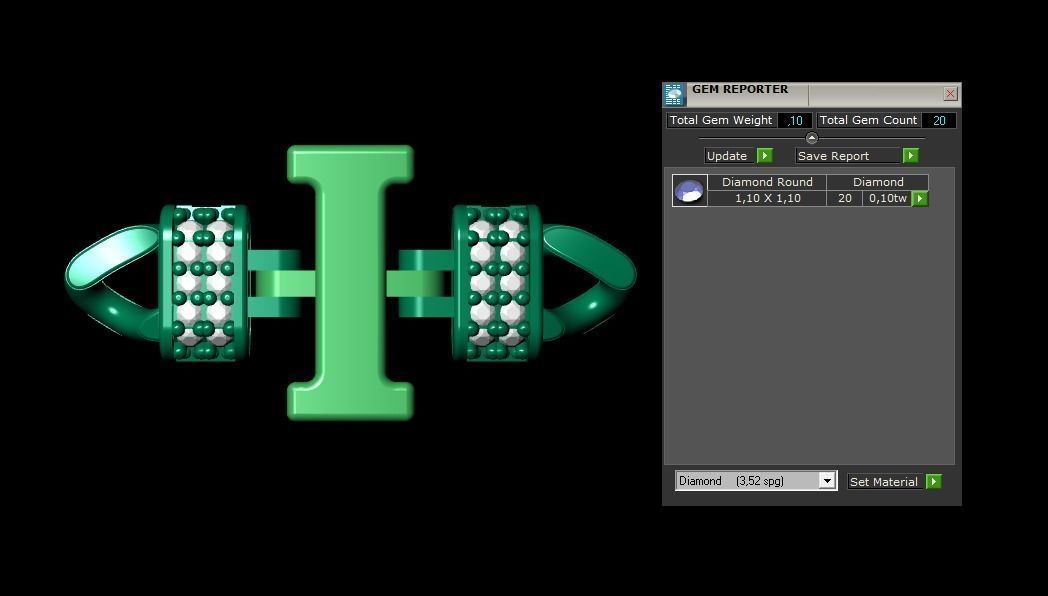Click the green arrow beside Set Material
Screen dimensions: 1048x596
point(934,482)
